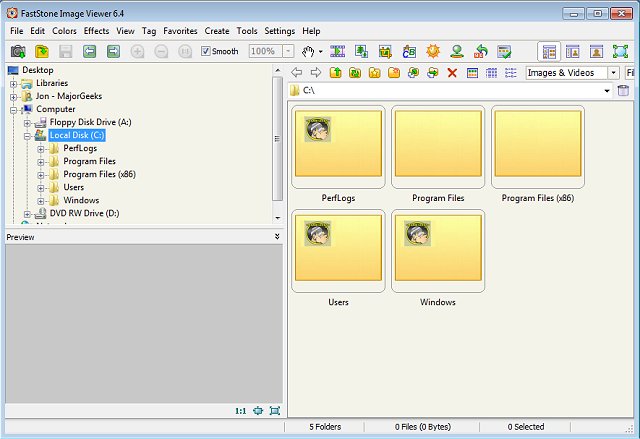Open the C:\ address path dropdown

pos(606,91)
